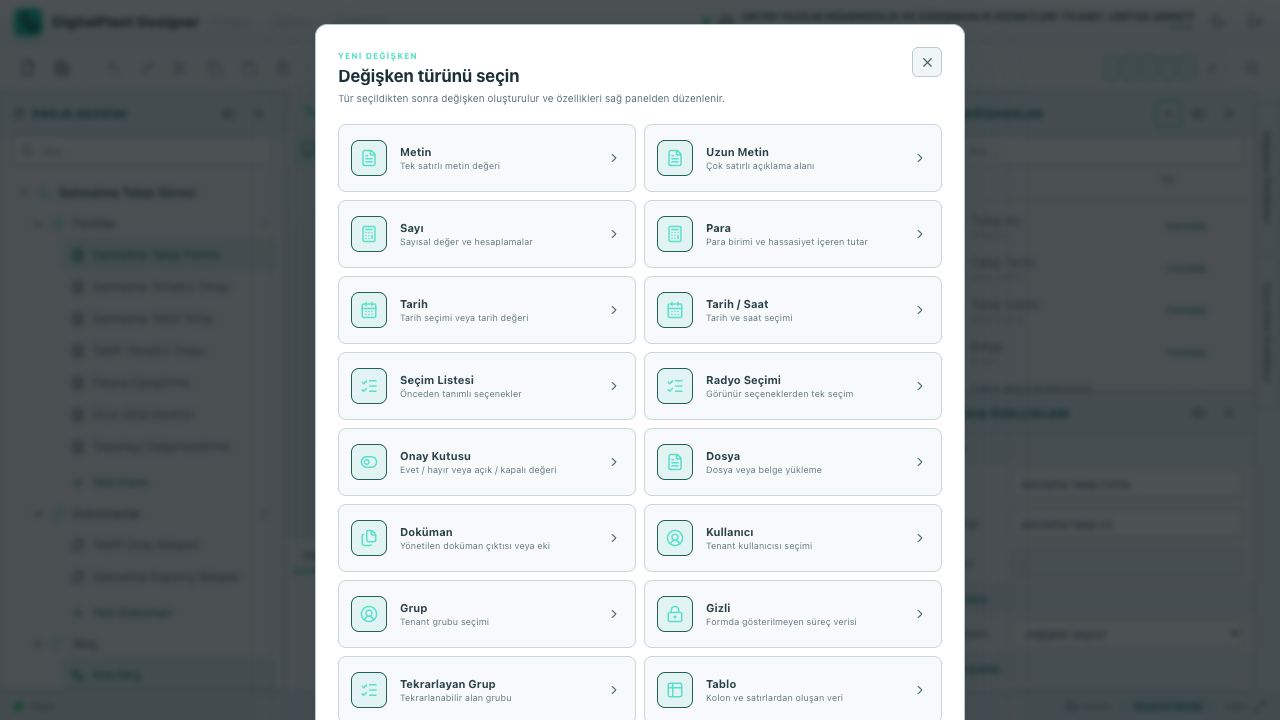Choose the Sayı calculator icon
1280x720 pixels.
pos(369,234)
